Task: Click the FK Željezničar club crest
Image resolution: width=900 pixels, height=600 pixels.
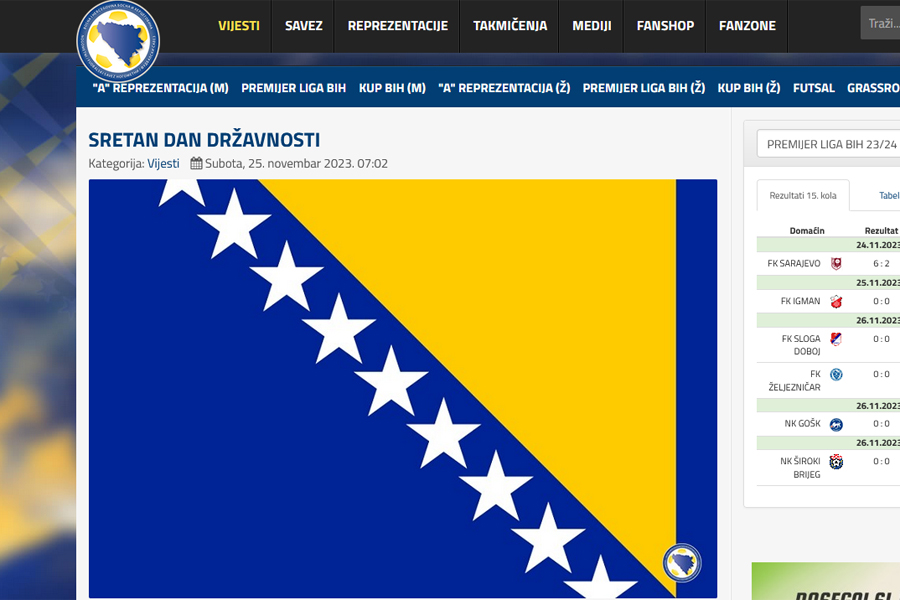Action: pyautogui.click(x=836, y=374)
